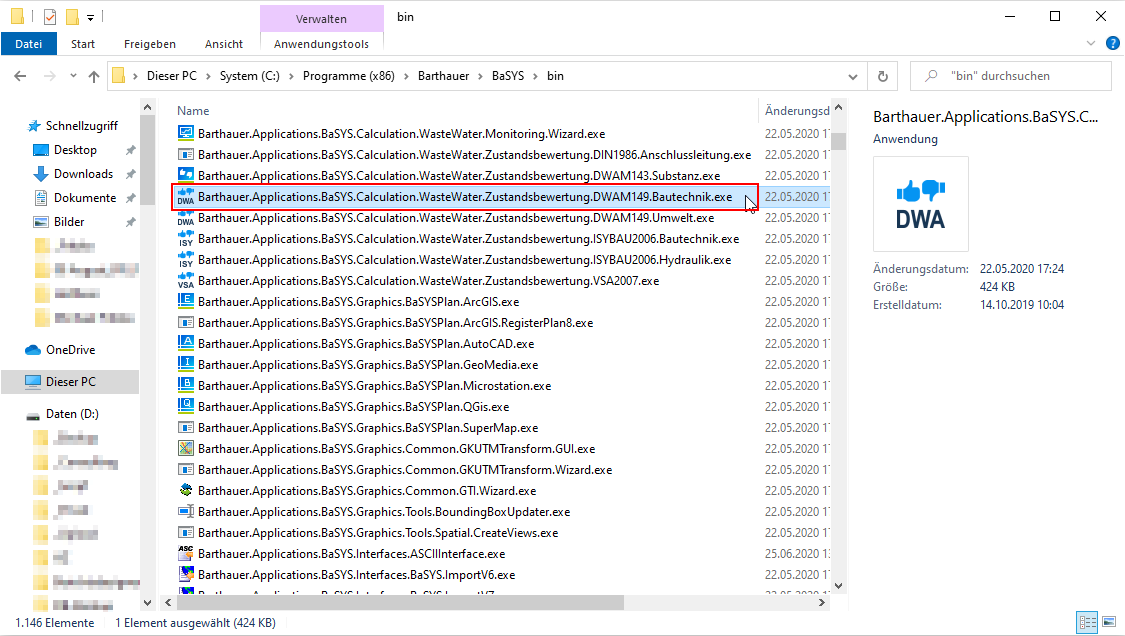Click the GKUTMTransform.GUI.exe file icon

(185, 449)
